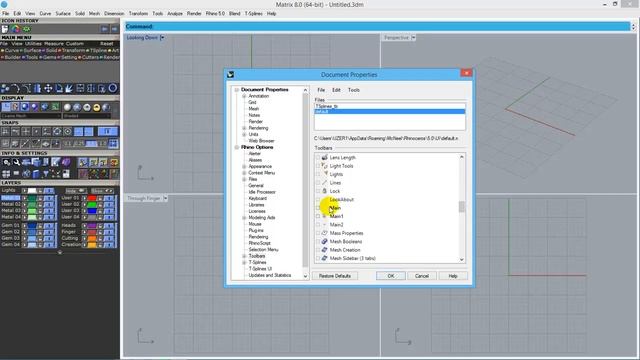Click the blue sphere shaded display icon
This screenshot has height=360, width=640.
25,107
